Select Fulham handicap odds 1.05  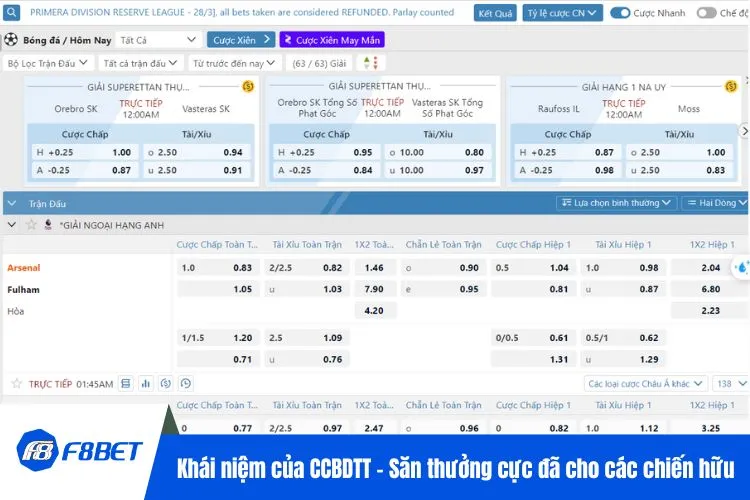(x=217, y=289)
